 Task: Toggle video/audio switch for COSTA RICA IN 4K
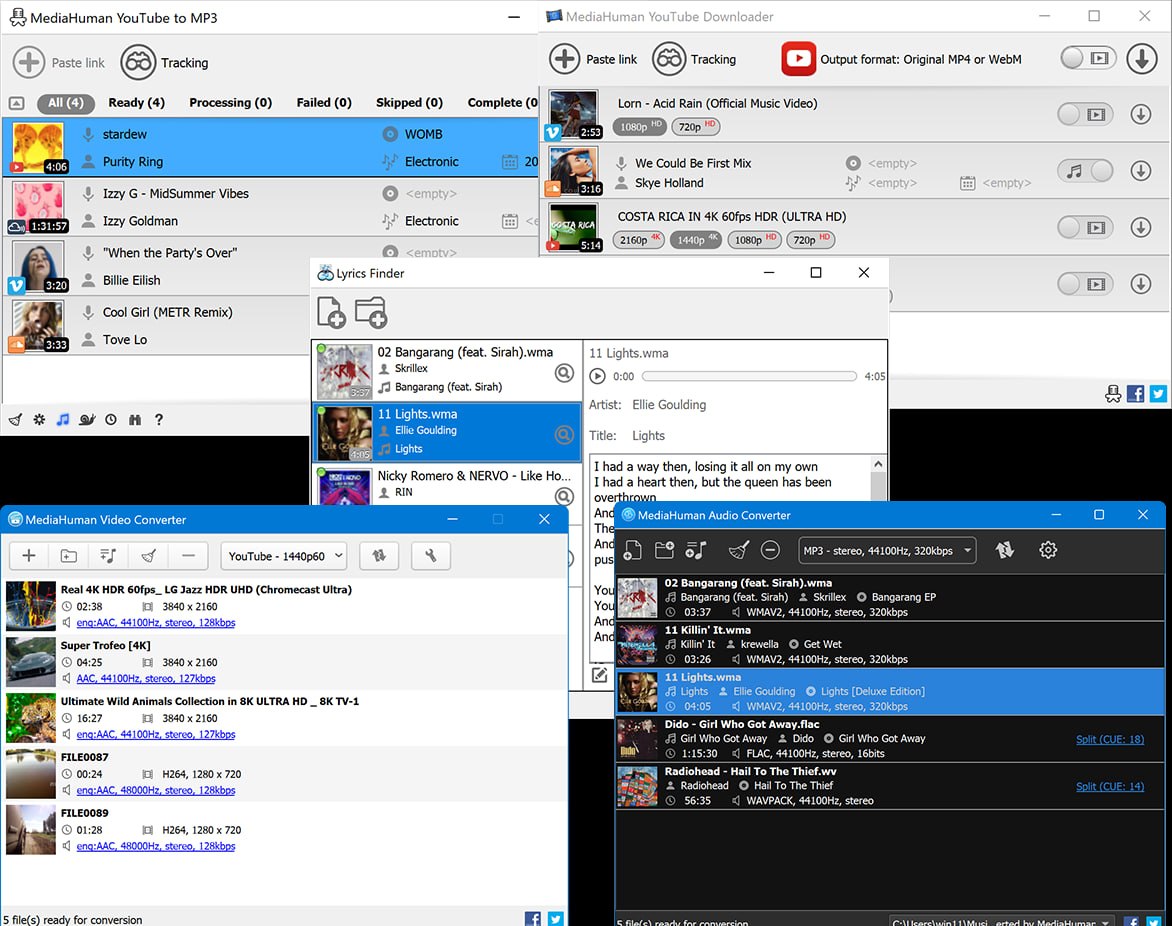[1085, 227]
